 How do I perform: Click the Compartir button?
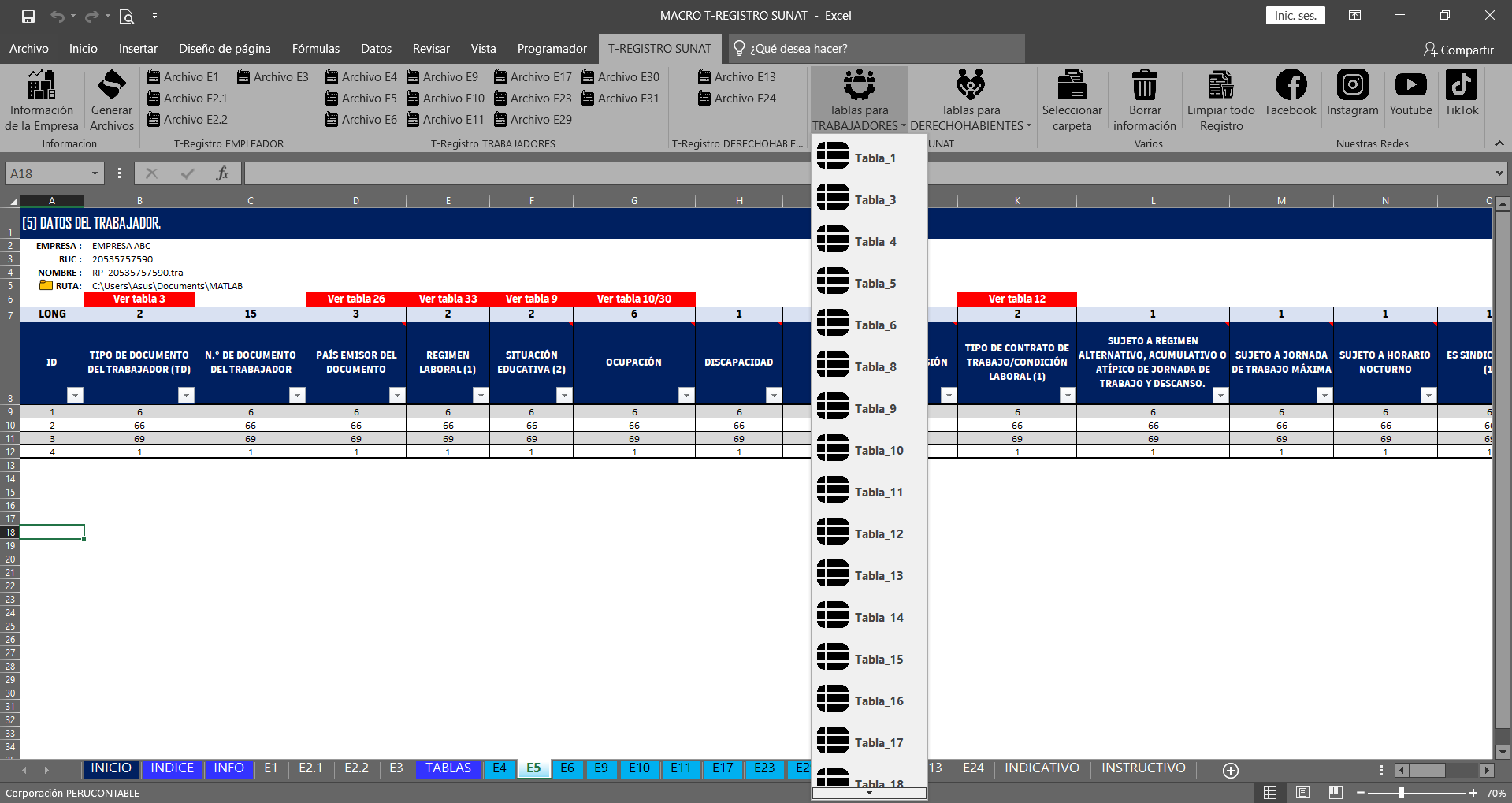(1458, 50)
